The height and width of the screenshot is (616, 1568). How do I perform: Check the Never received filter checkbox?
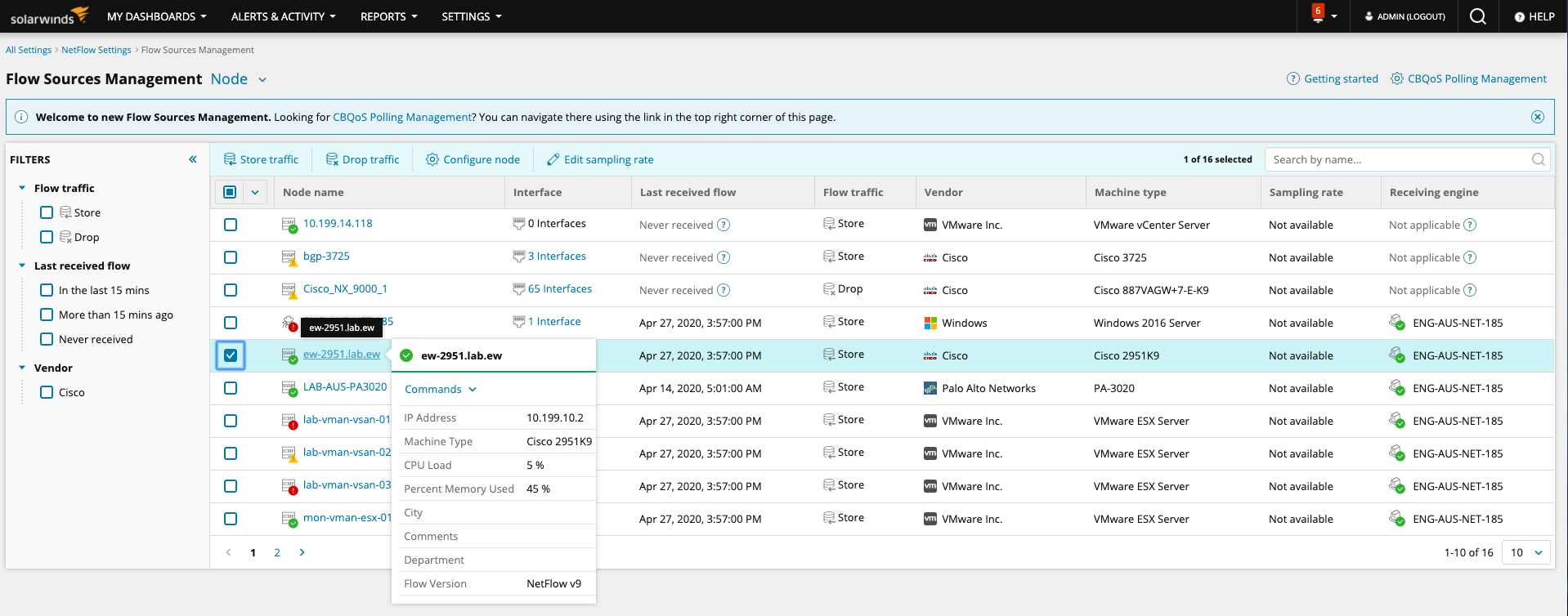click(x=47, y=339)
